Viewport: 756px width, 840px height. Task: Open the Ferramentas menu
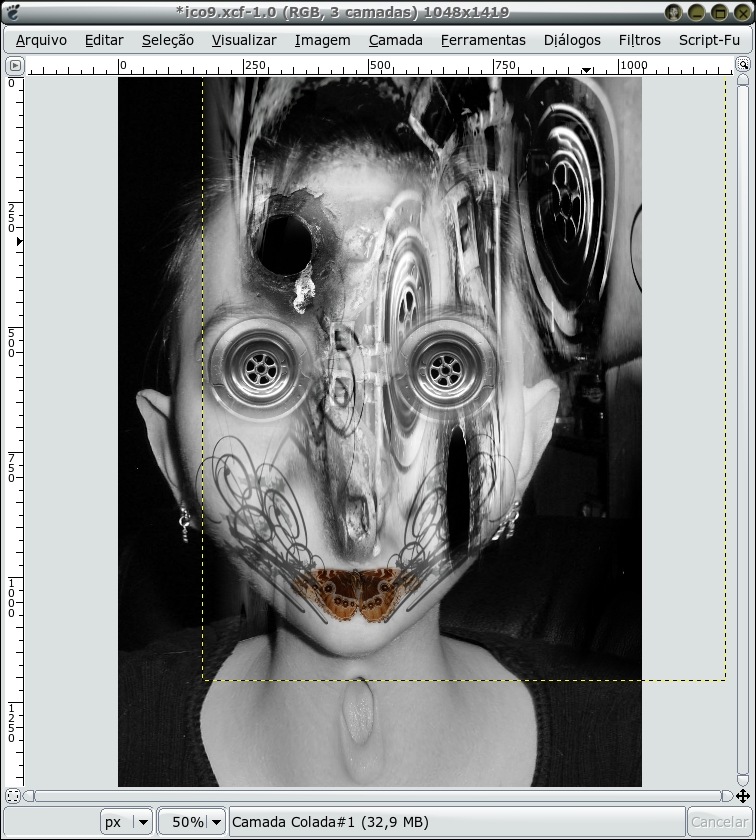(483, 40)
